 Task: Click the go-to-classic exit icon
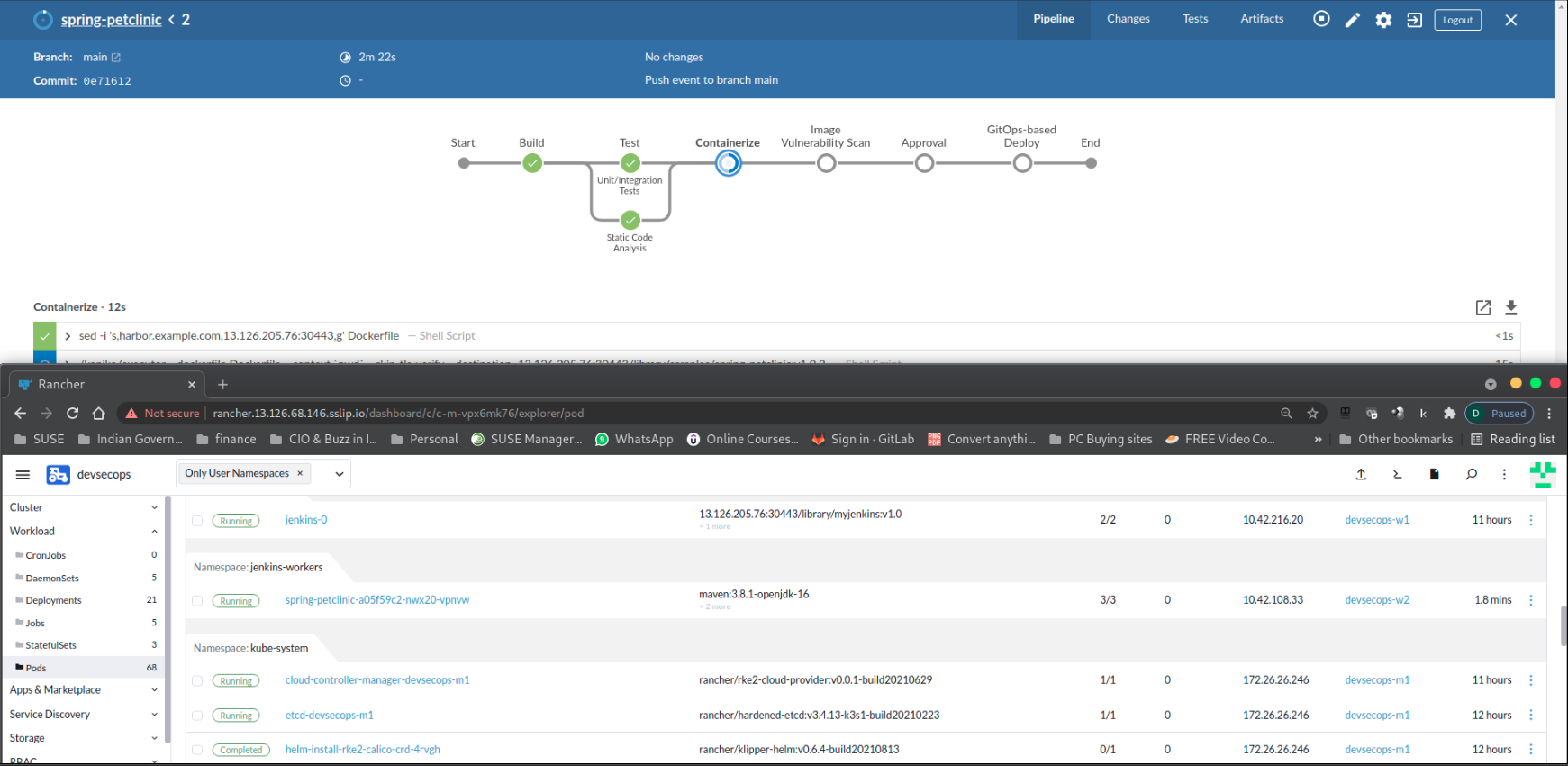coord(1415,20)
